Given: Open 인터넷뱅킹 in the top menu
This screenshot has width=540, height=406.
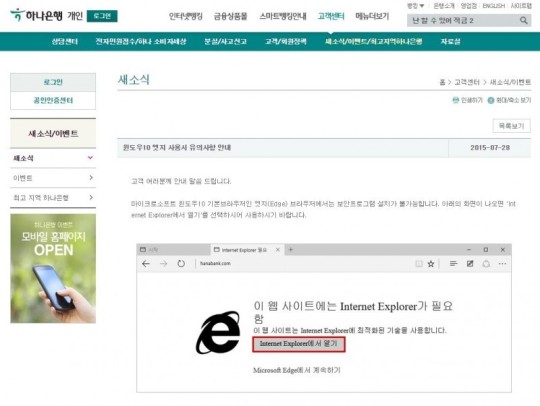Looking at the screenshot, I should (x=186, y=16).
